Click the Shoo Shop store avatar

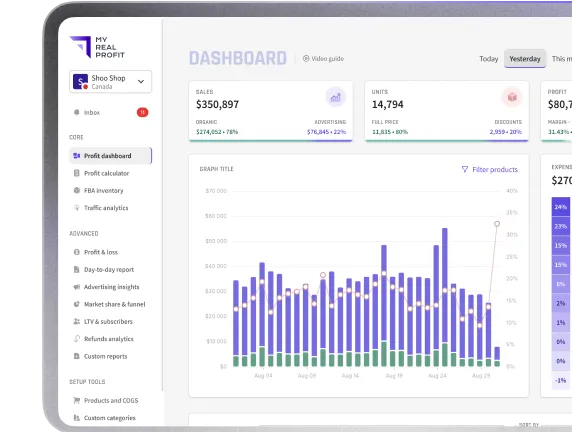pos(80,82)
